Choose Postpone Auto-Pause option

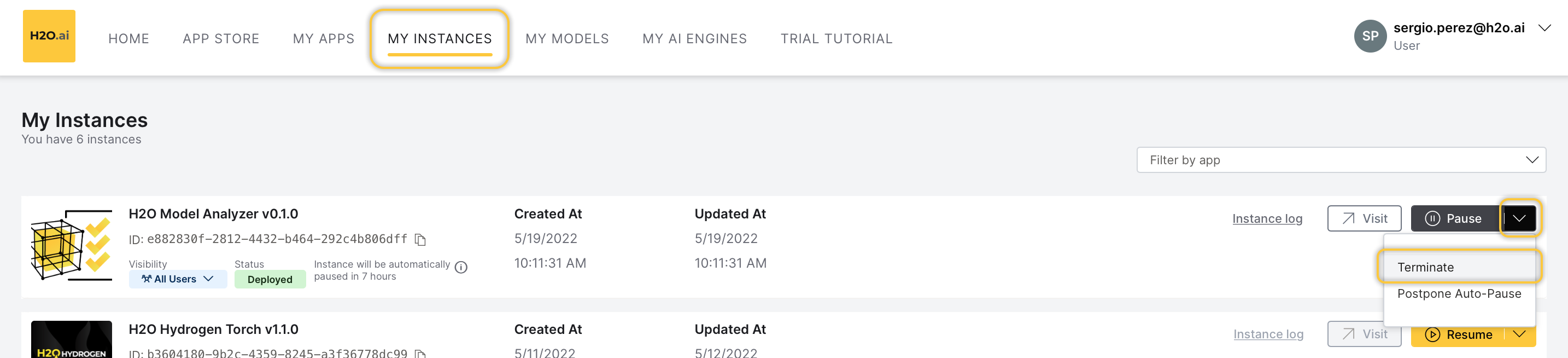click(x=1459, y=294)
